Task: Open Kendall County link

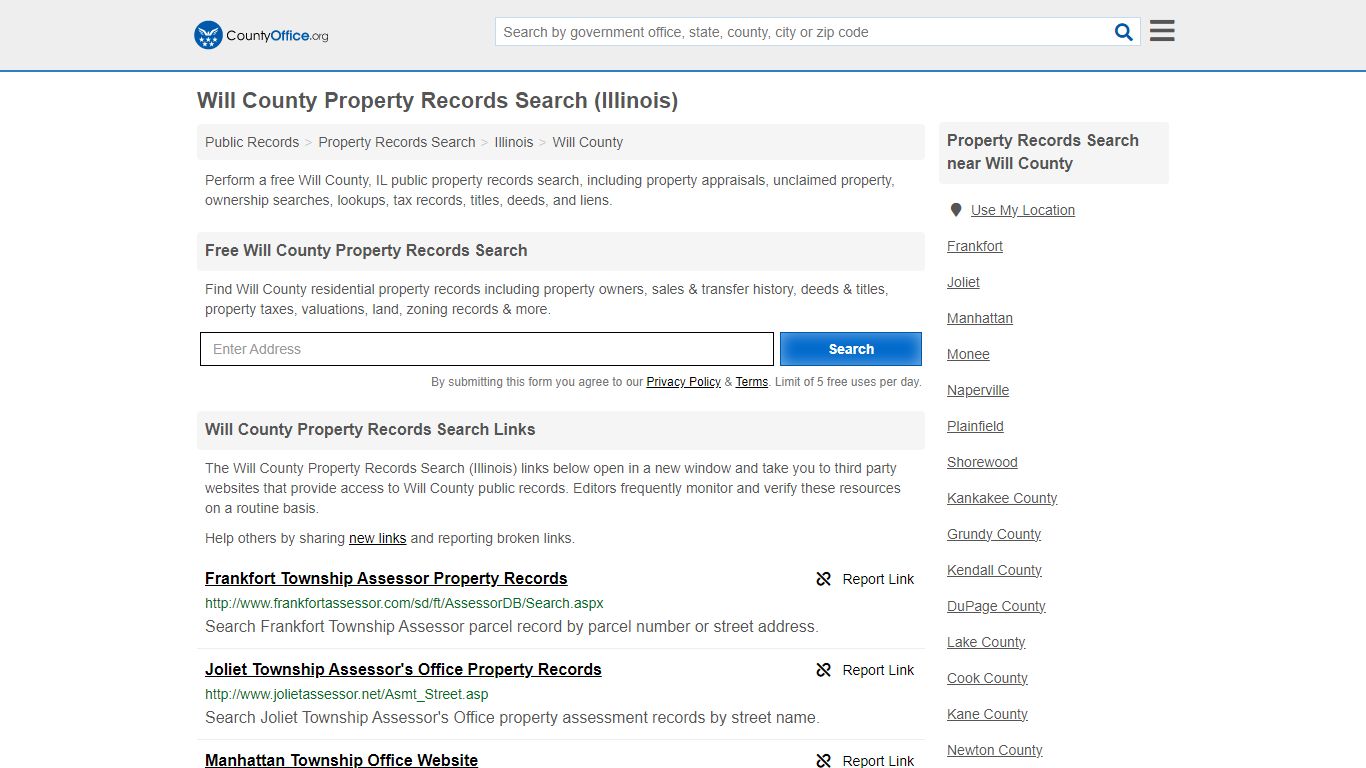Action: pyautogui.click(x=994, y=570)
